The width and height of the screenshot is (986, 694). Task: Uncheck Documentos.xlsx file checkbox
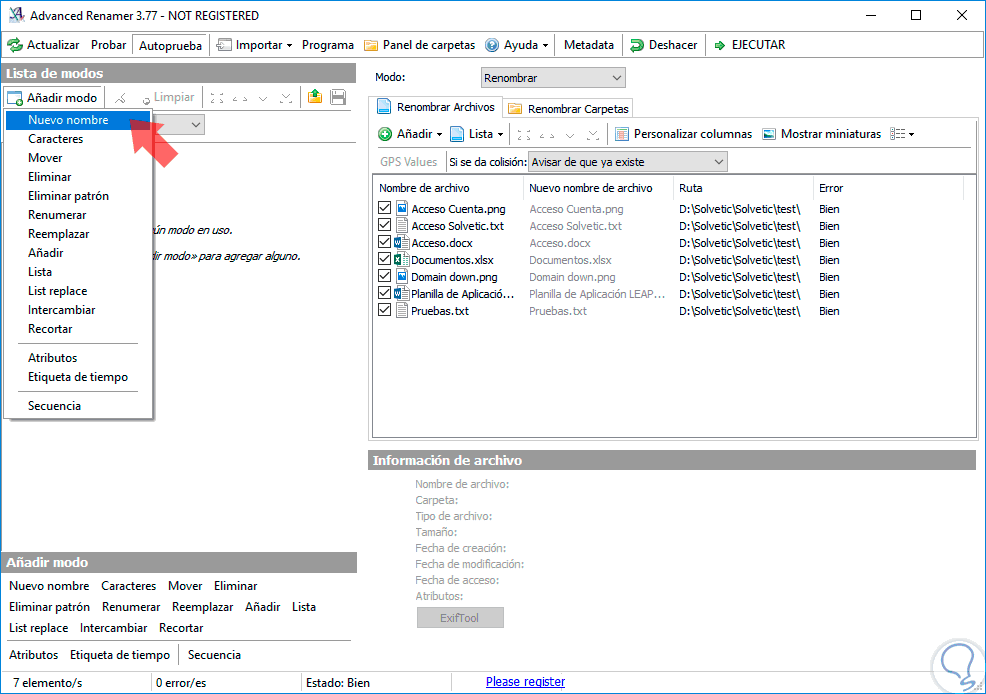[385, 259]
